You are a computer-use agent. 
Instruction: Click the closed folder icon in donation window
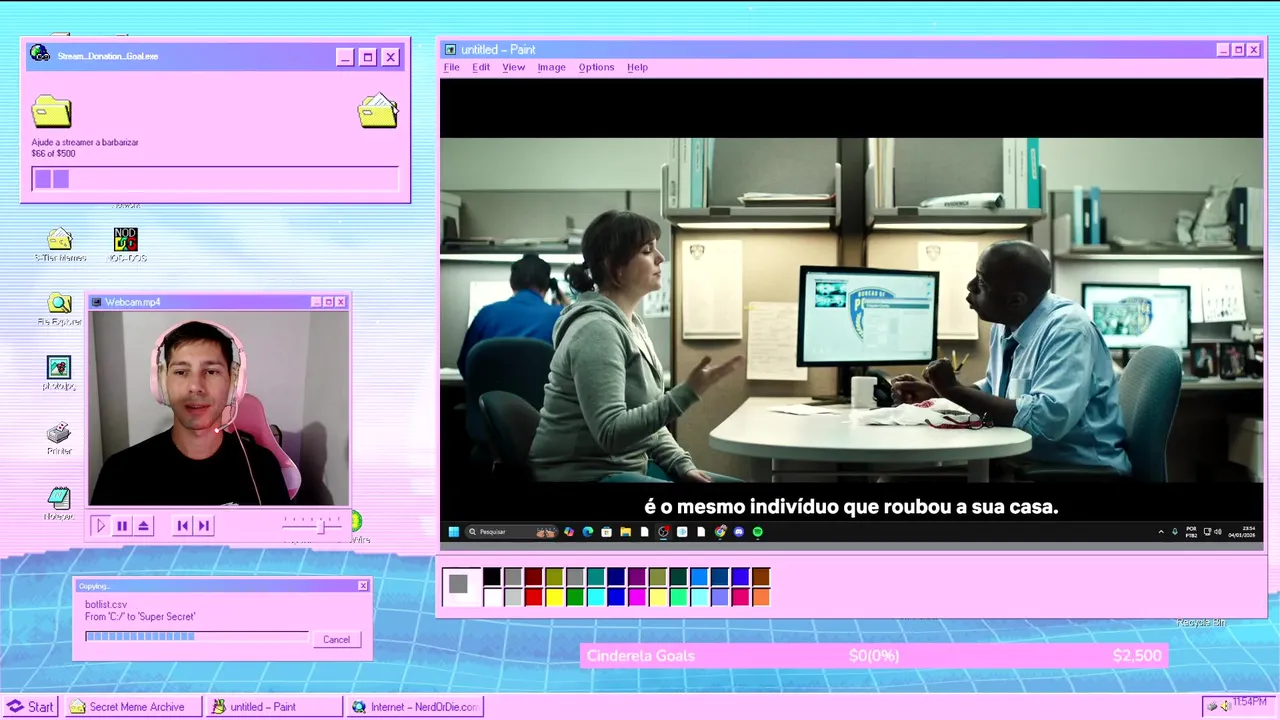pyautogui.click(x=51, y=111)
